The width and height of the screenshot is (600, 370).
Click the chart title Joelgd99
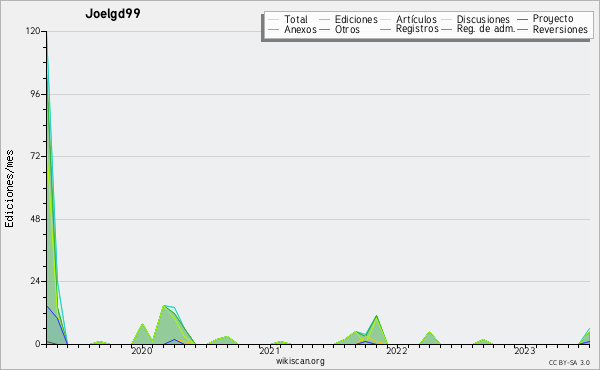[113, 14]
